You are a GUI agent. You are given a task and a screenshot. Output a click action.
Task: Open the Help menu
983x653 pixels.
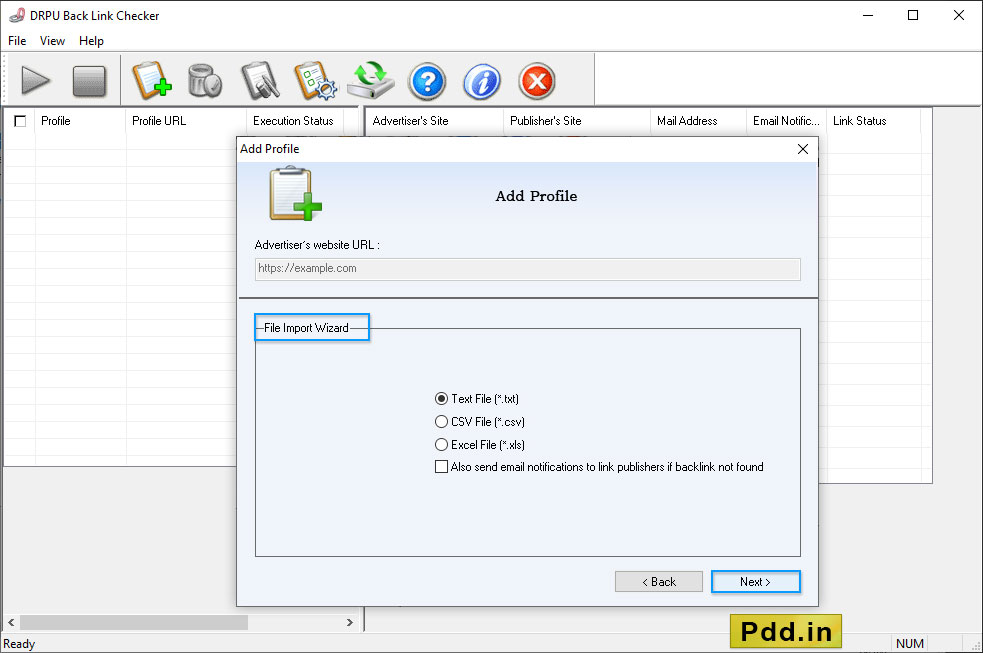tap(91, 41)
